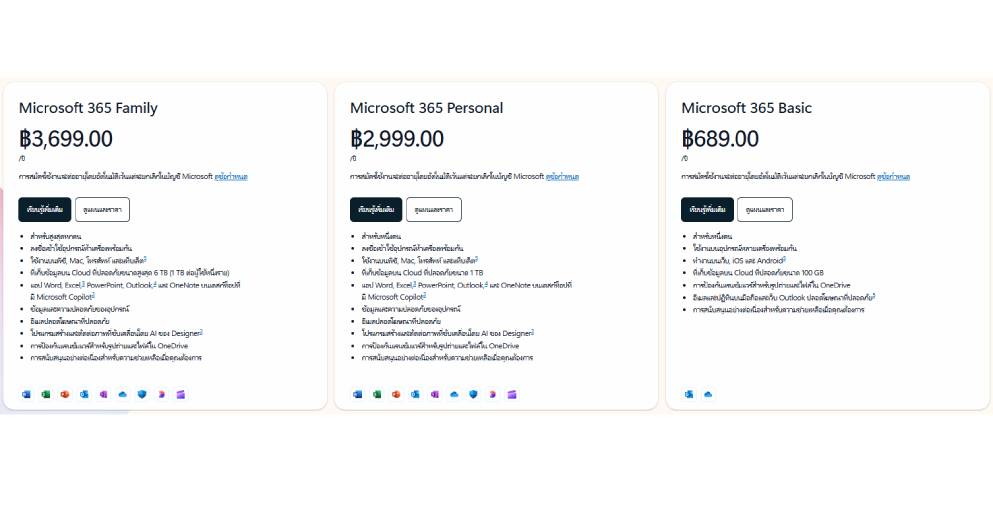Click the PowerPoint icon in Family plan

click(x=65, y=394)
